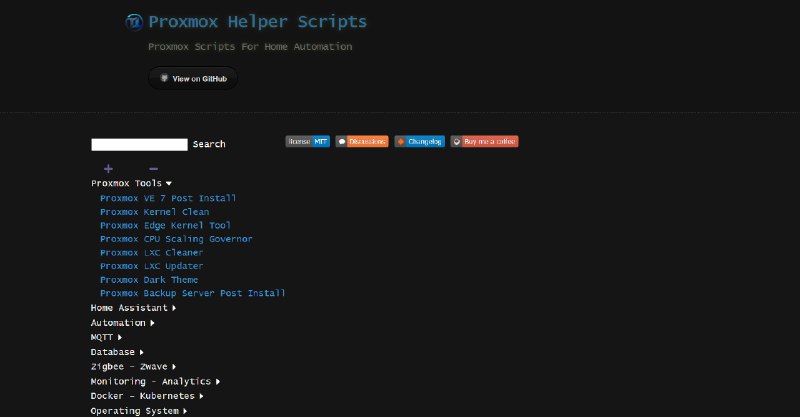Expand the Database section
800x417 pixels.
pos(117,352)
